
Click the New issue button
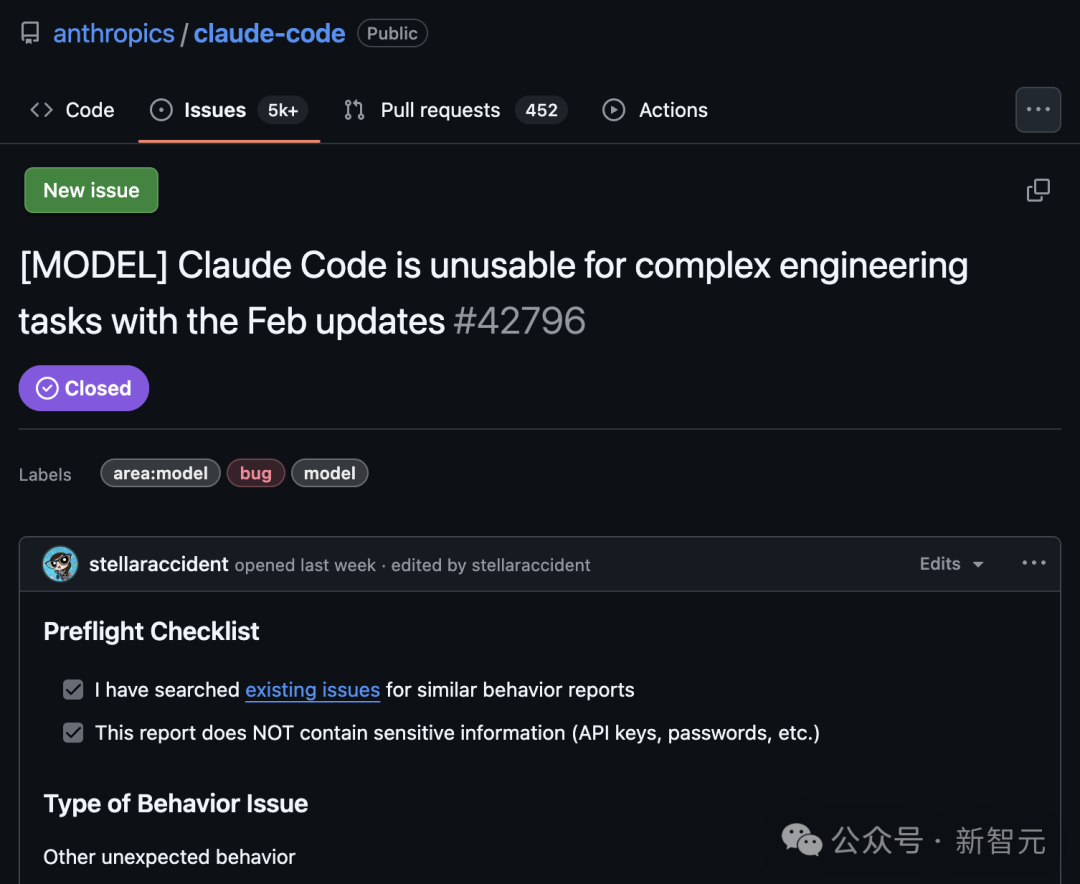91,190
